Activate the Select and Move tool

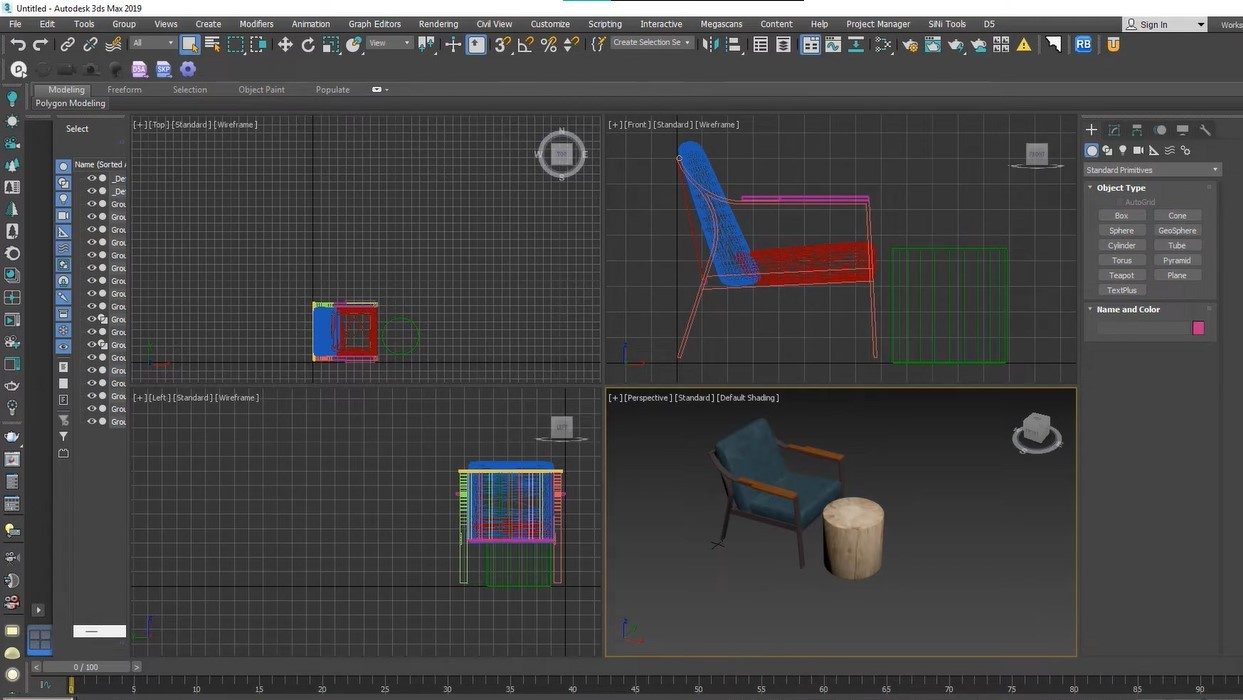(285, 44)
